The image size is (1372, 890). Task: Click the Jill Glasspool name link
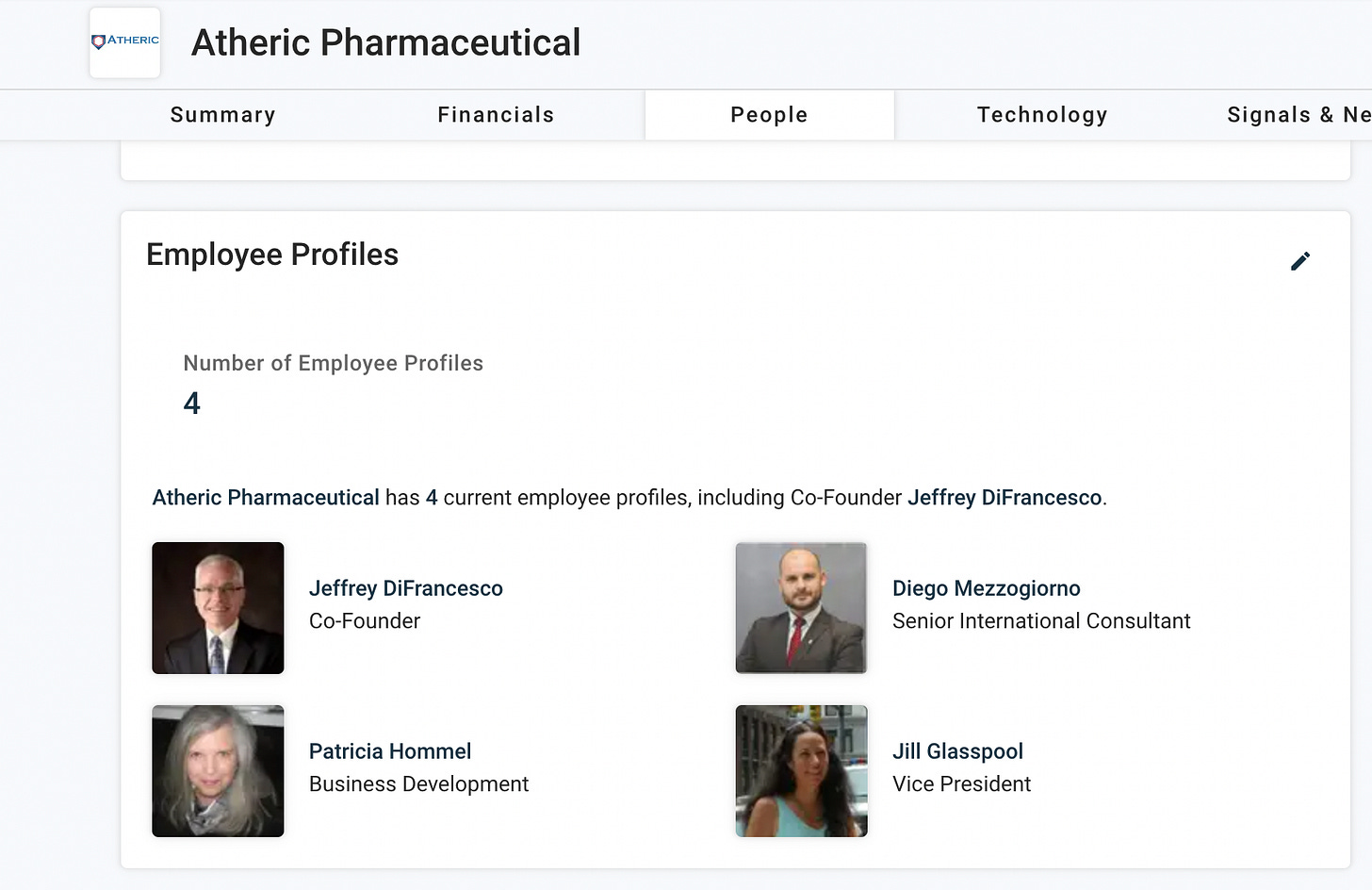click(x=957, y=751)
